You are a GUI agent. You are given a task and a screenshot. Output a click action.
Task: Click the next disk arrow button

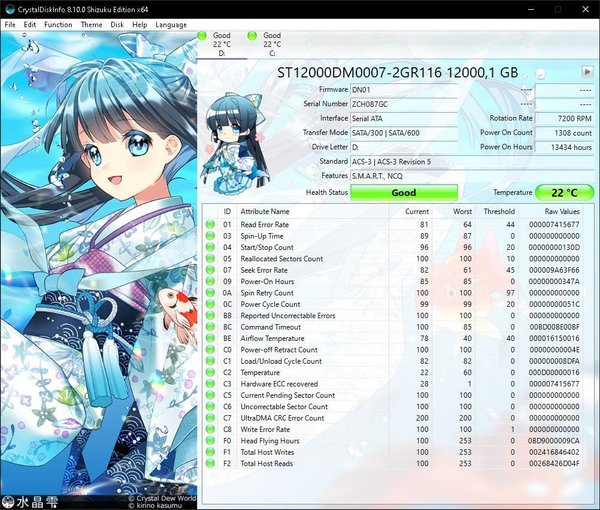pos(587,71)
